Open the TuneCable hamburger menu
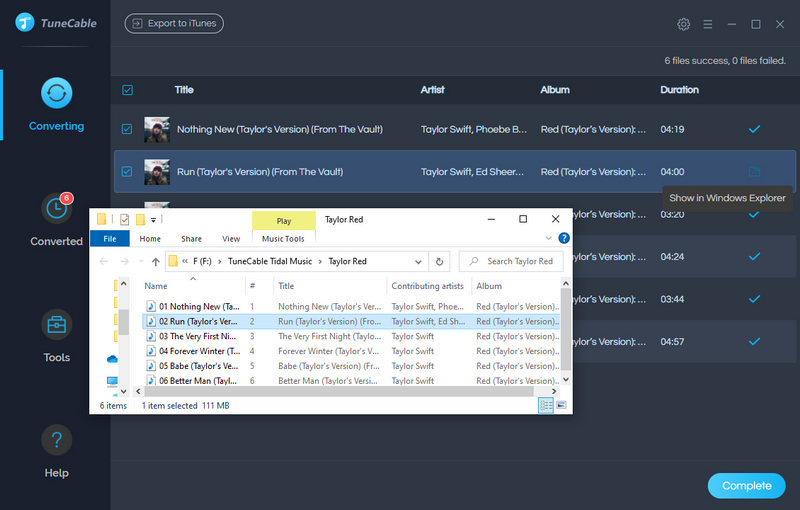This screenshot has height=510, width=800. point(707,24)
